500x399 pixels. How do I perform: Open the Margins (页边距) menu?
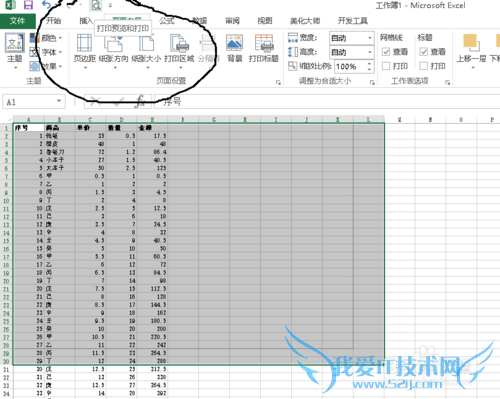tap(84, 50)
